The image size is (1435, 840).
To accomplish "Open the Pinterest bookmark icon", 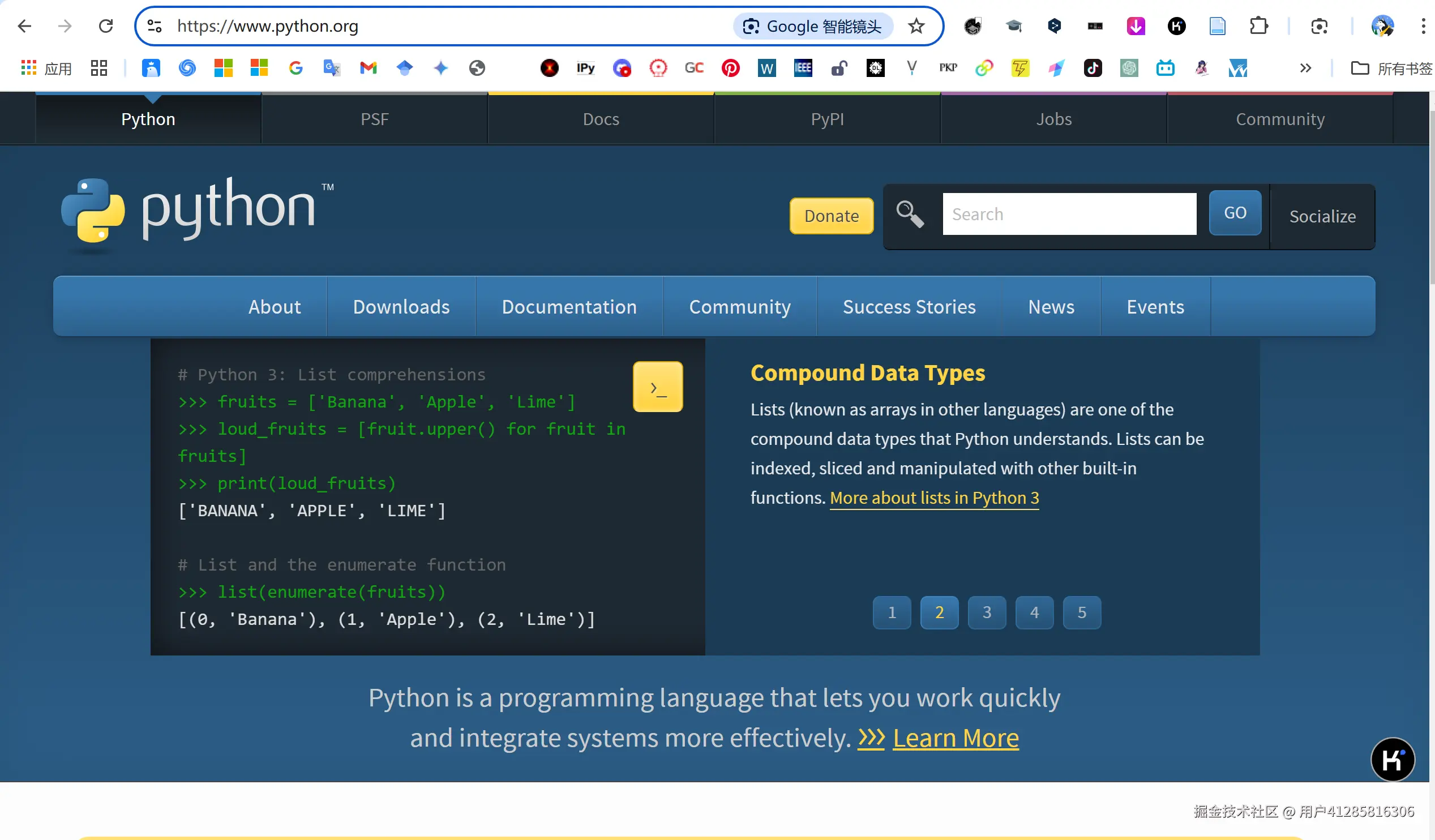I will 731,68.
